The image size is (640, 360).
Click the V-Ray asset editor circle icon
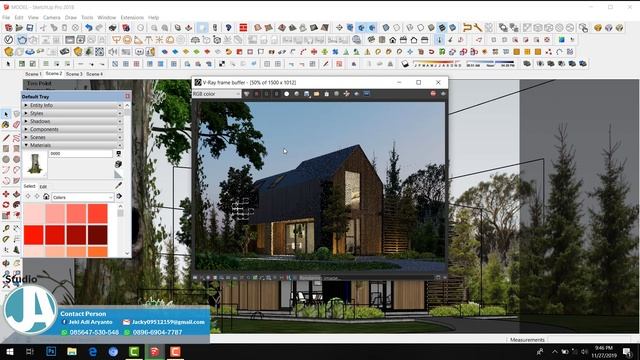pyautogui.click(x=9, y=40)
